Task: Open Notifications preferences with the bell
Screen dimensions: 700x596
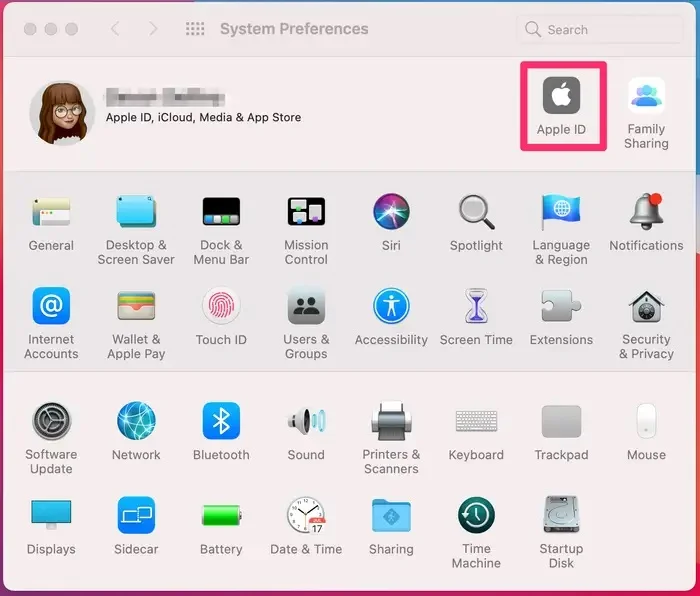Action: pos(646,212)
